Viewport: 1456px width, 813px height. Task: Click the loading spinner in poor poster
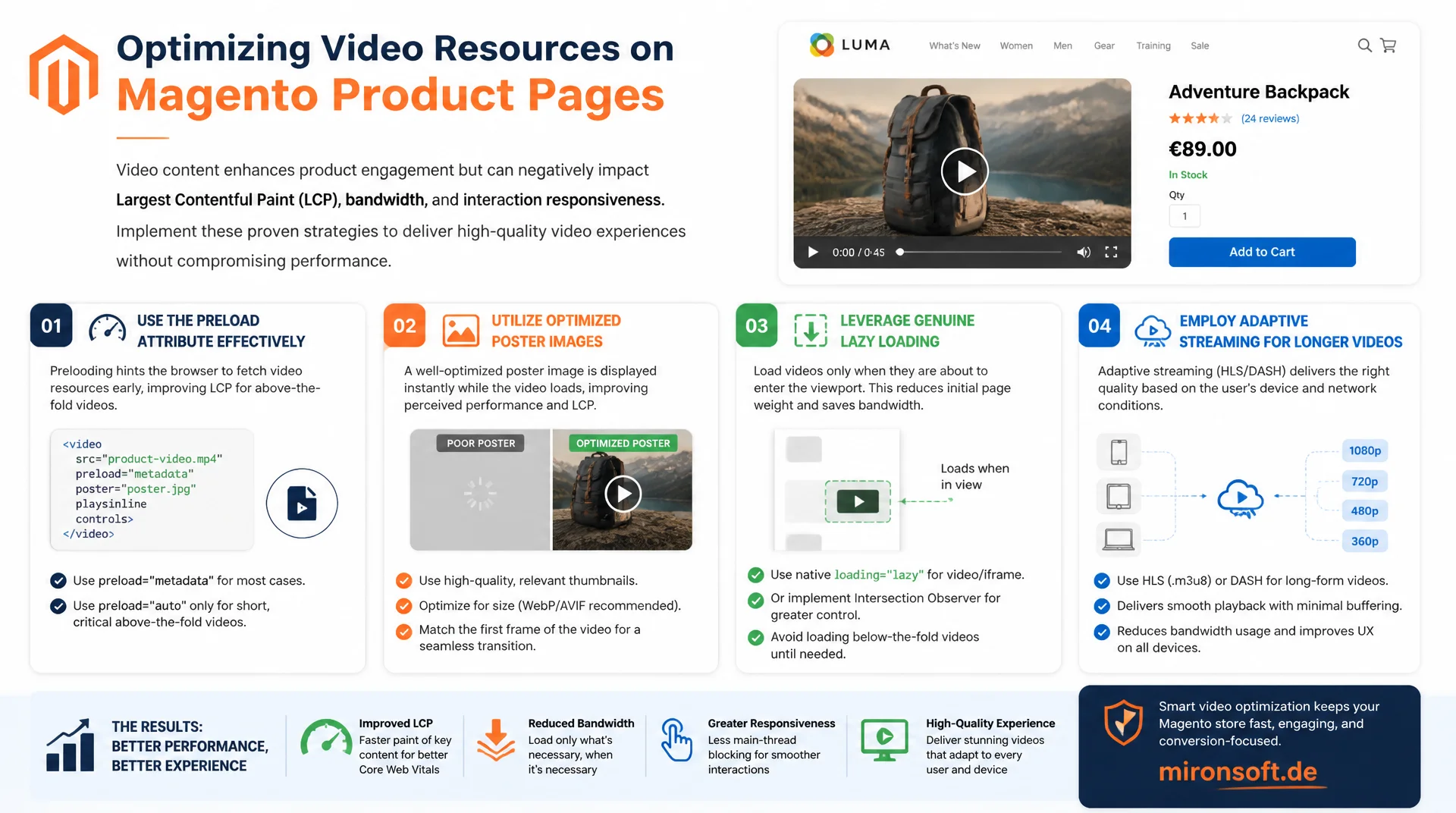[x=480, y=494]
